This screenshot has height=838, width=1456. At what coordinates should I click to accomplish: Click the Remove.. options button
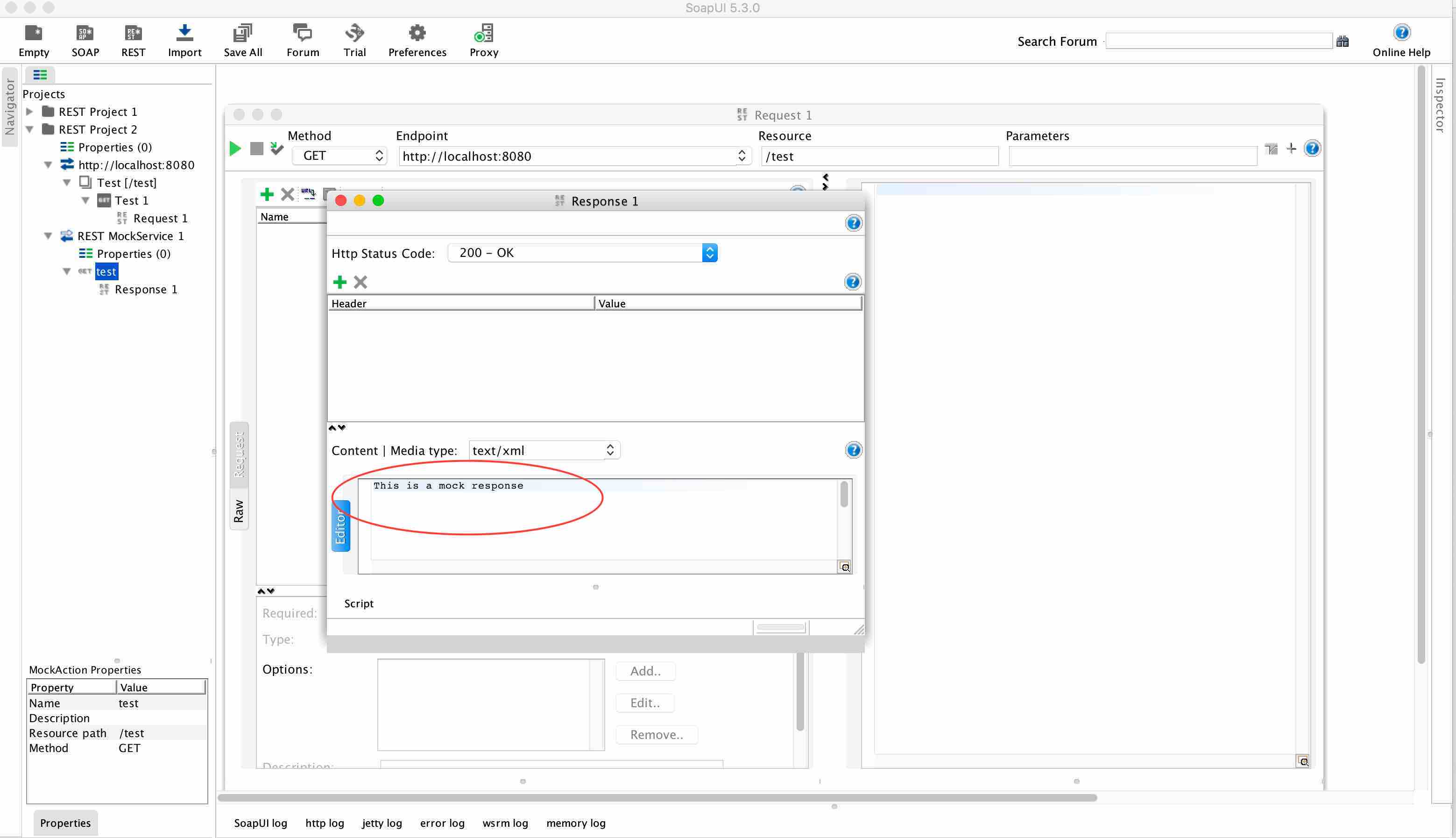click(x=657, y=734)
